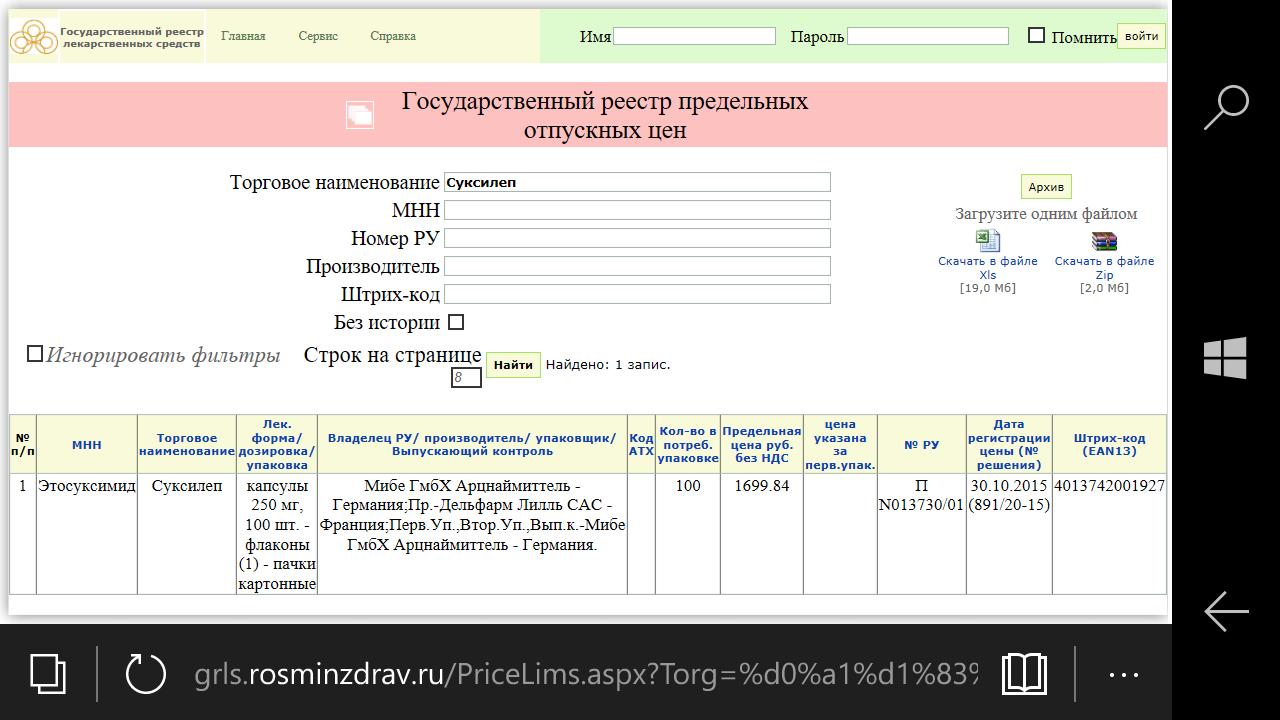
Task: Click the windows icon in the pink header
Action: pyautogui.click(x=360, y=115)
